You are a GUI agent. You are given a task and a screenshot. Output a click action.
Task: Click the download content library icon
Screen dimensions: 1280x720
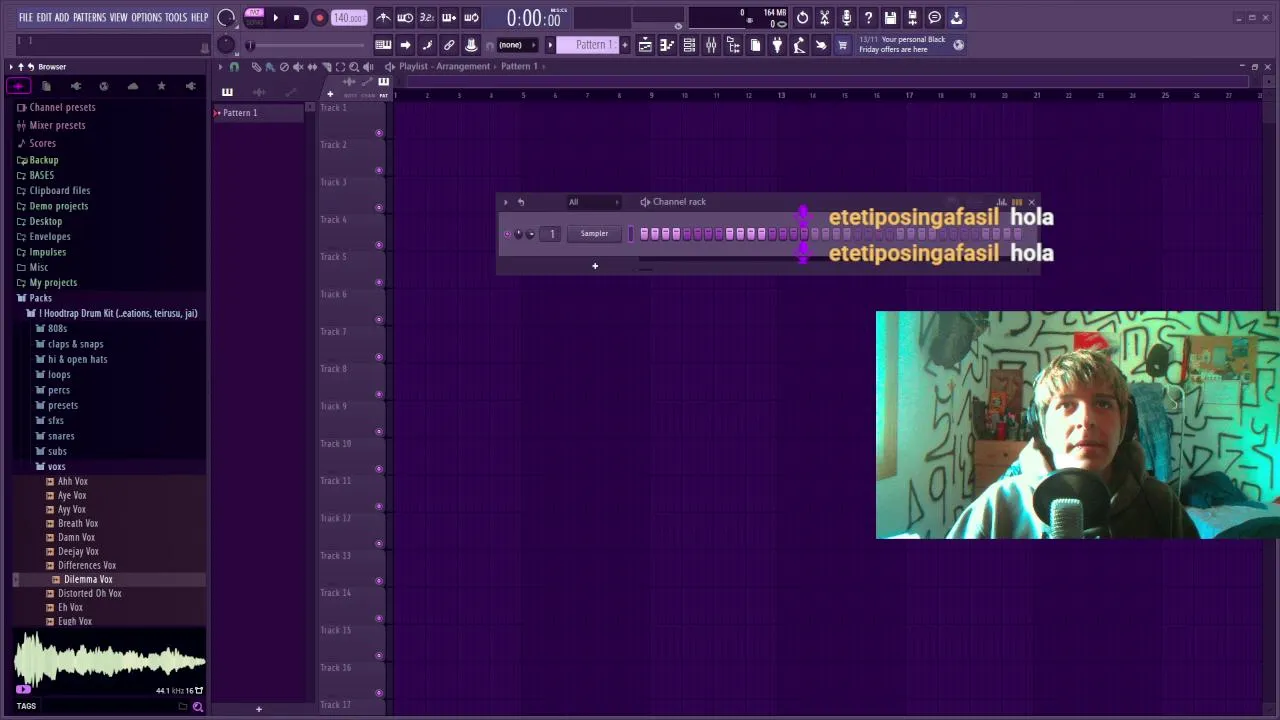(x=956, y=18)
